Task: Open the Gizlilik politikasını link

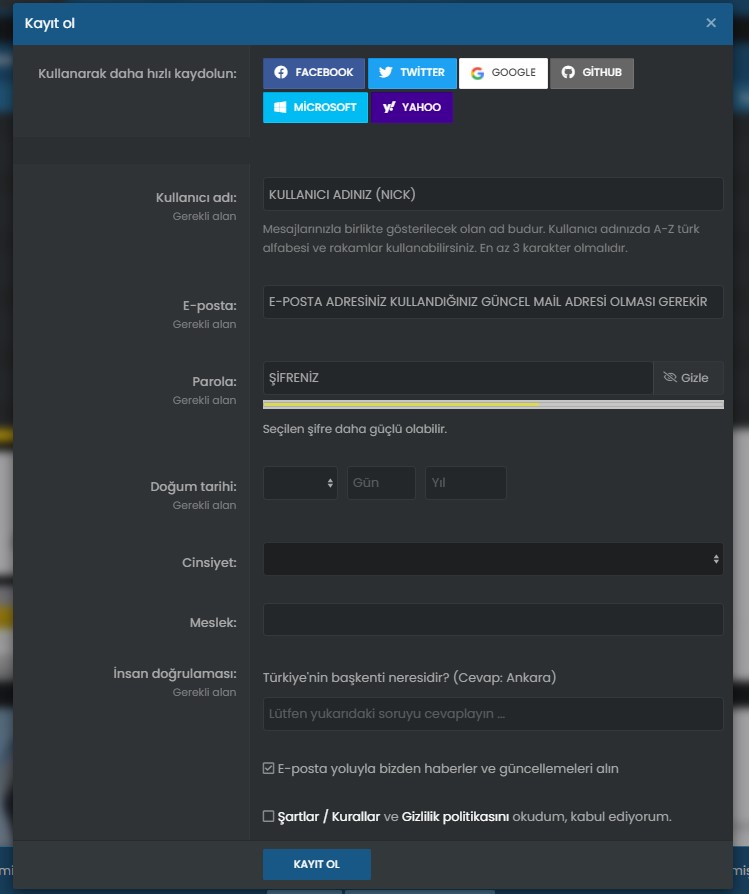Action: coord(455,816)
